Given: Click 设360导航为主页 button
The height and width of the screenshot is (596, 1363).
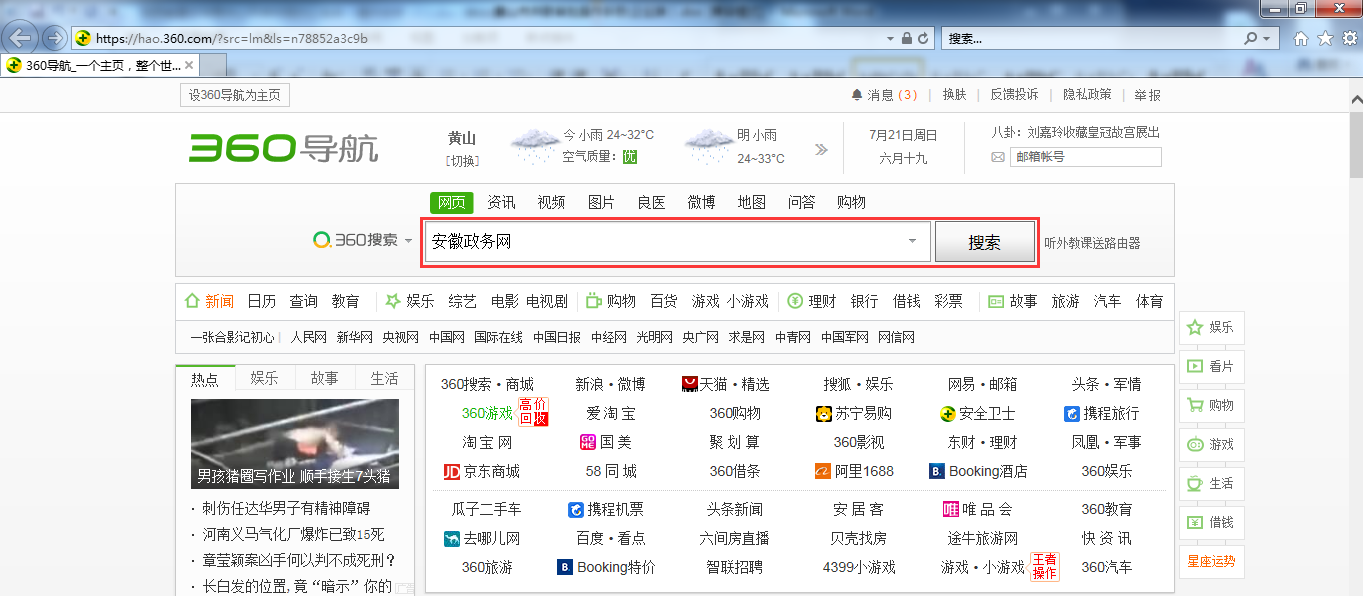Looking at the screenshot, I should coord(235,95).
